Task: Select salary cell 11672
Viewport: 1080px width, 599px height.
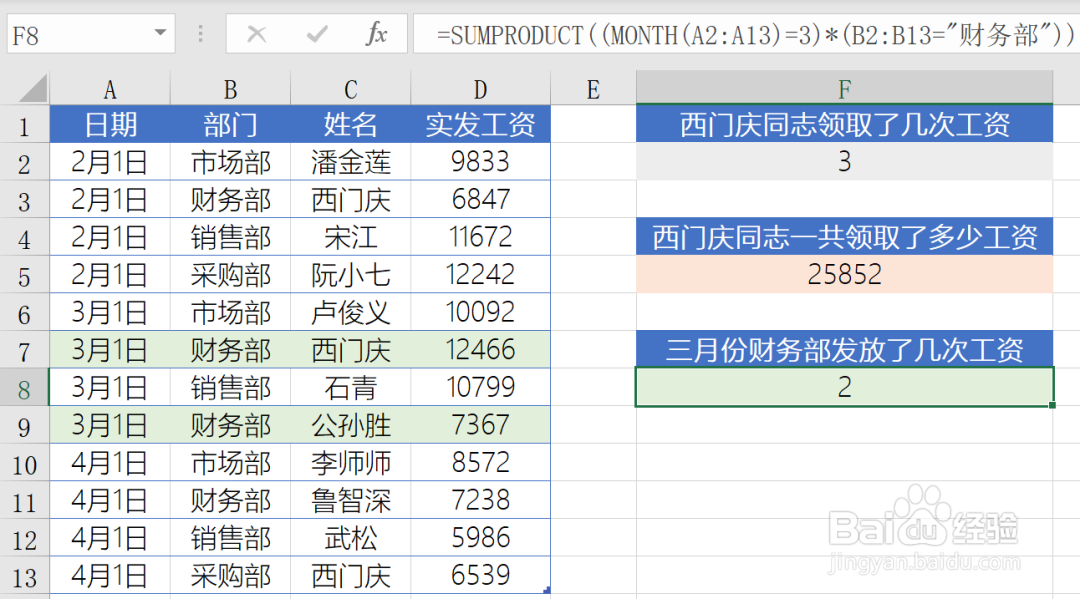Action: click(480, 238)
